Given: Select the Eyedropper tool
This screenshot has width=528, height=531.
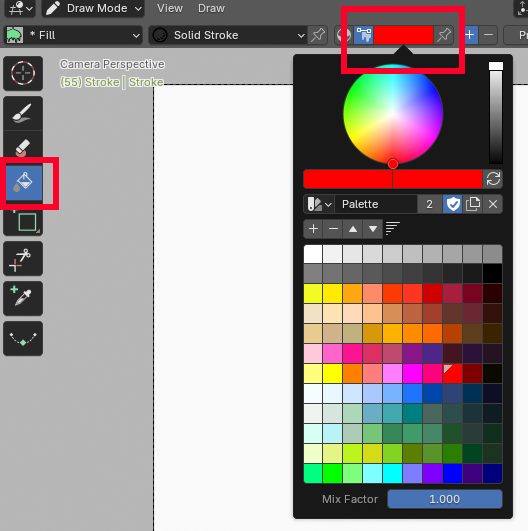Looking at the screenshot, I should (23, 298).
